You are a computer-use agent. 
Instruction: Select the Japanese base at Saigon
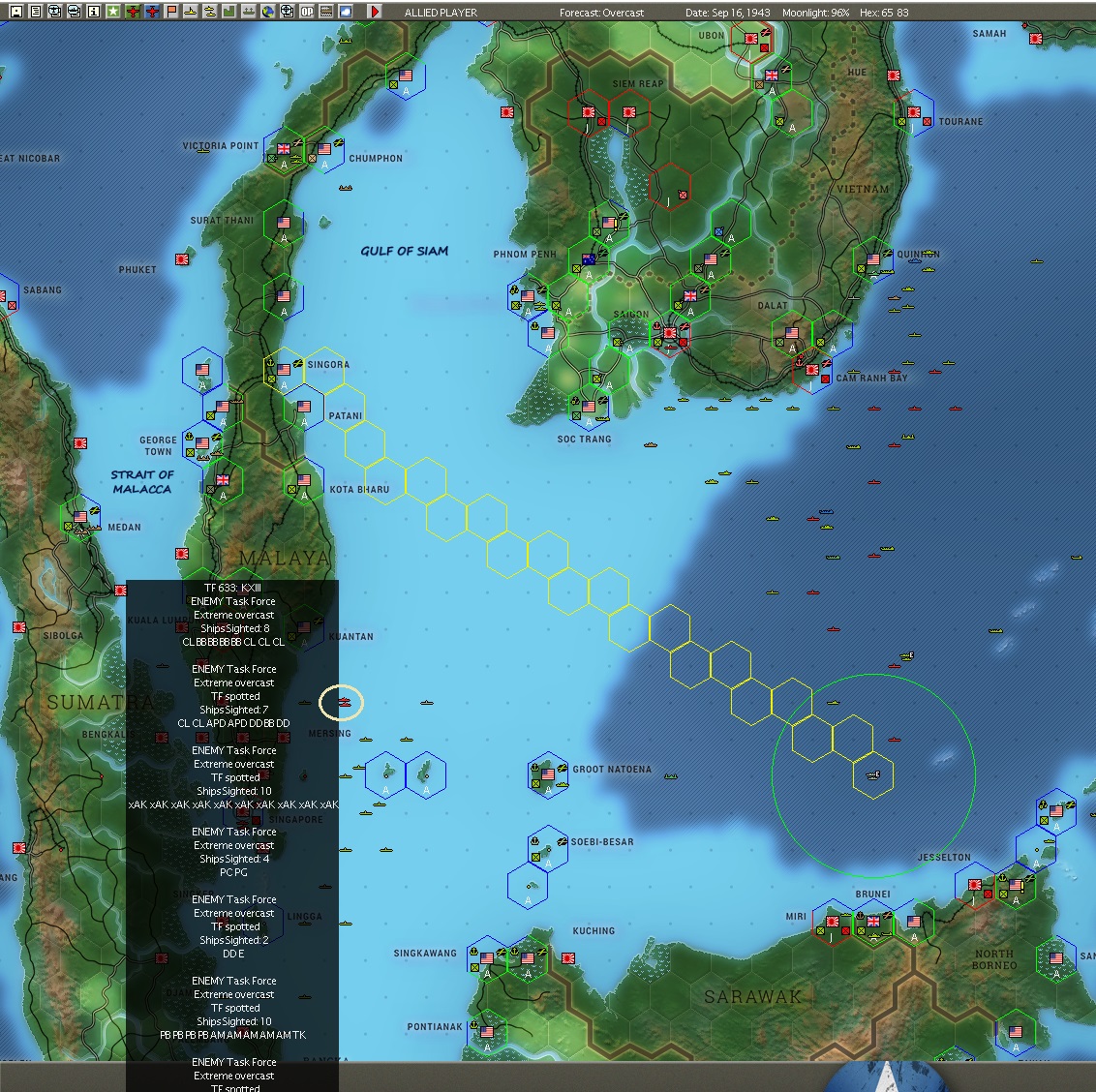pos(670,333)
